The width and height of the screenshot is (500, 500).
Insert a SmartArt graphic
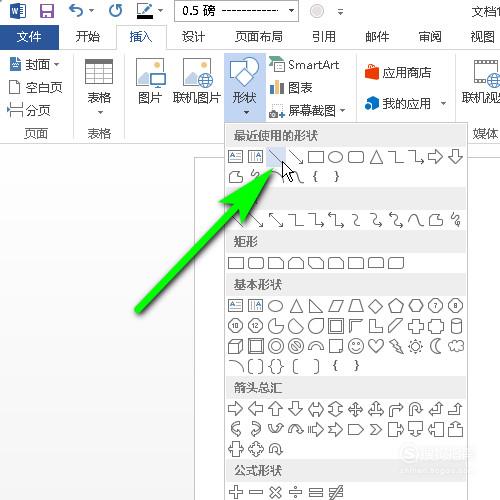pyautogui.click(x=304, y=65)
